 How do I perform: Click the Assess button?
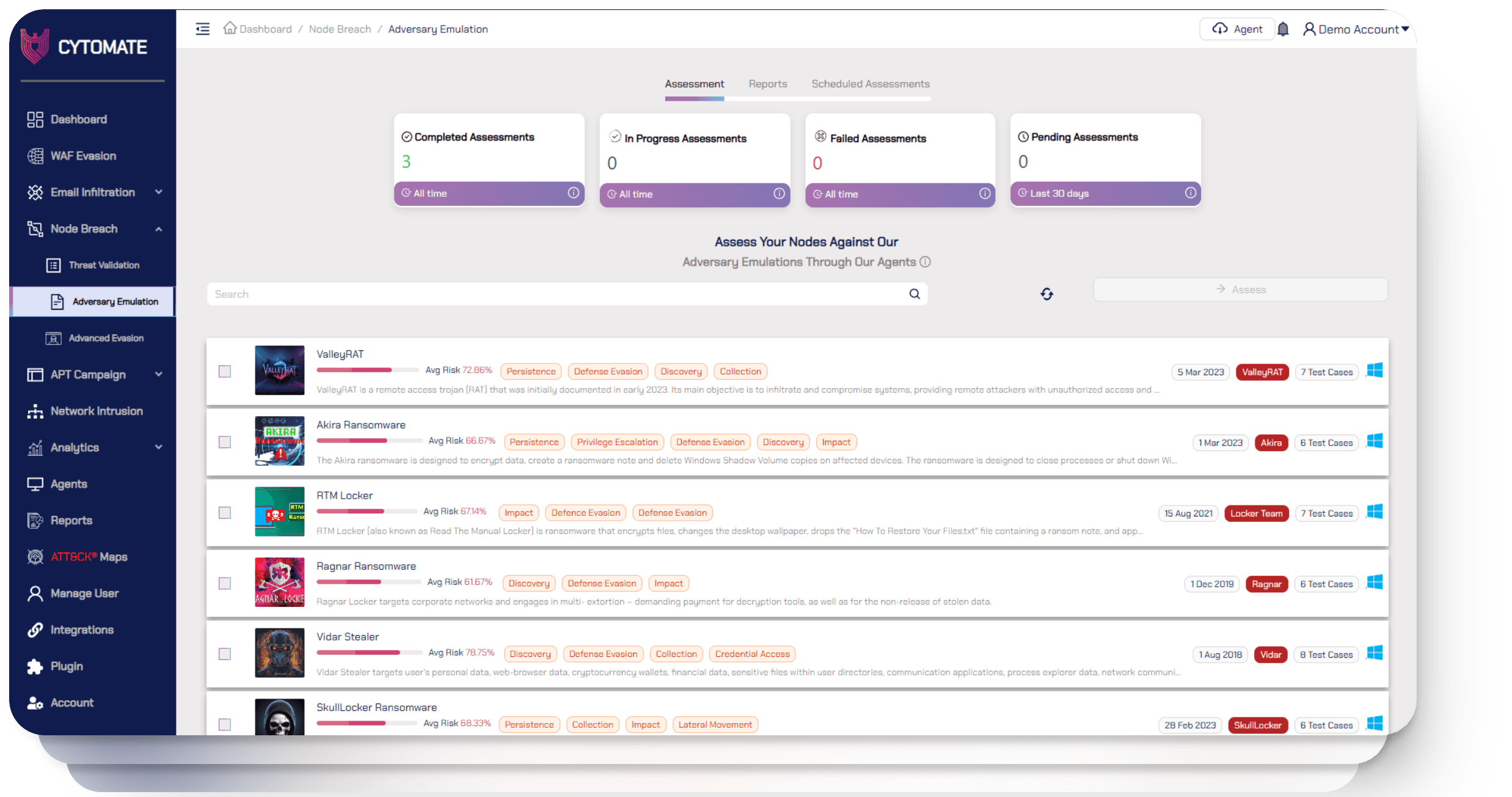[1241, 289]
